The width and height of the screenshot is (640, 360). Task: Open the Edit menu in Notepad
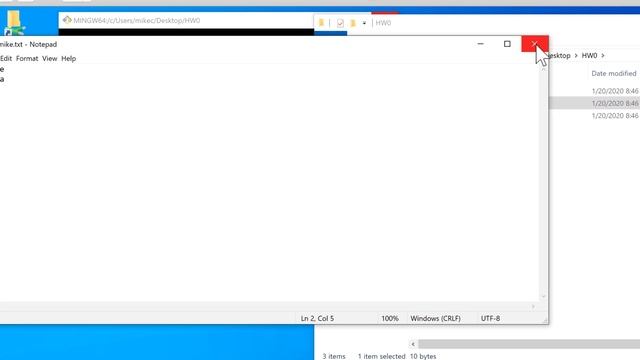[x=6, y=58]
